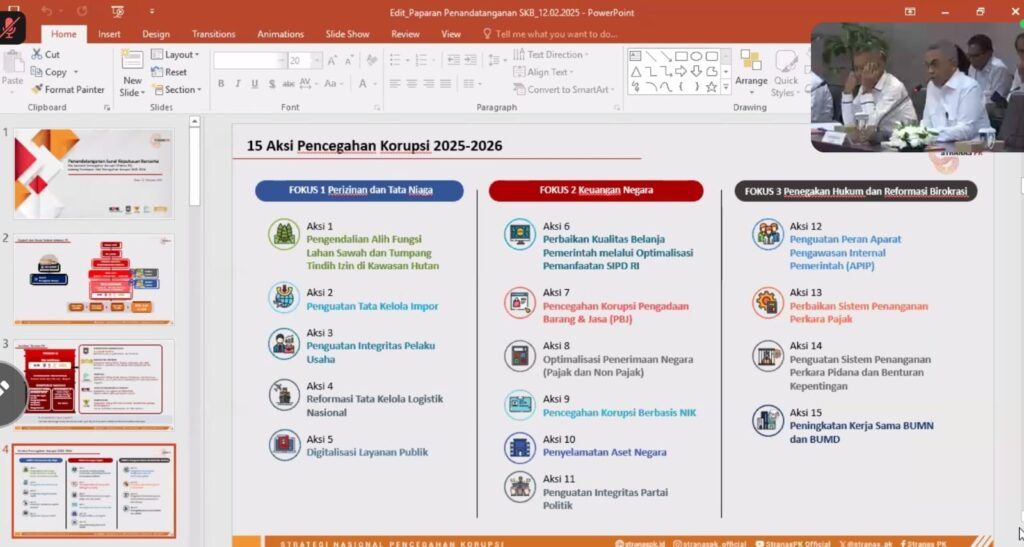This screenshot has width=1024, height=547.
Task: Click the Undo arrow in title bar
Action: pos(47,11)
